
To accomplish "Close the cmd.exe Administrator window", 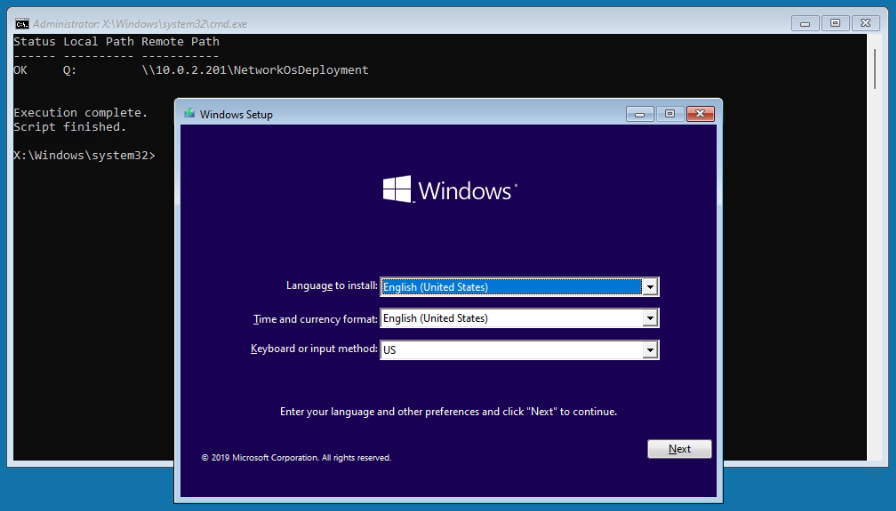I will (866, 23).
